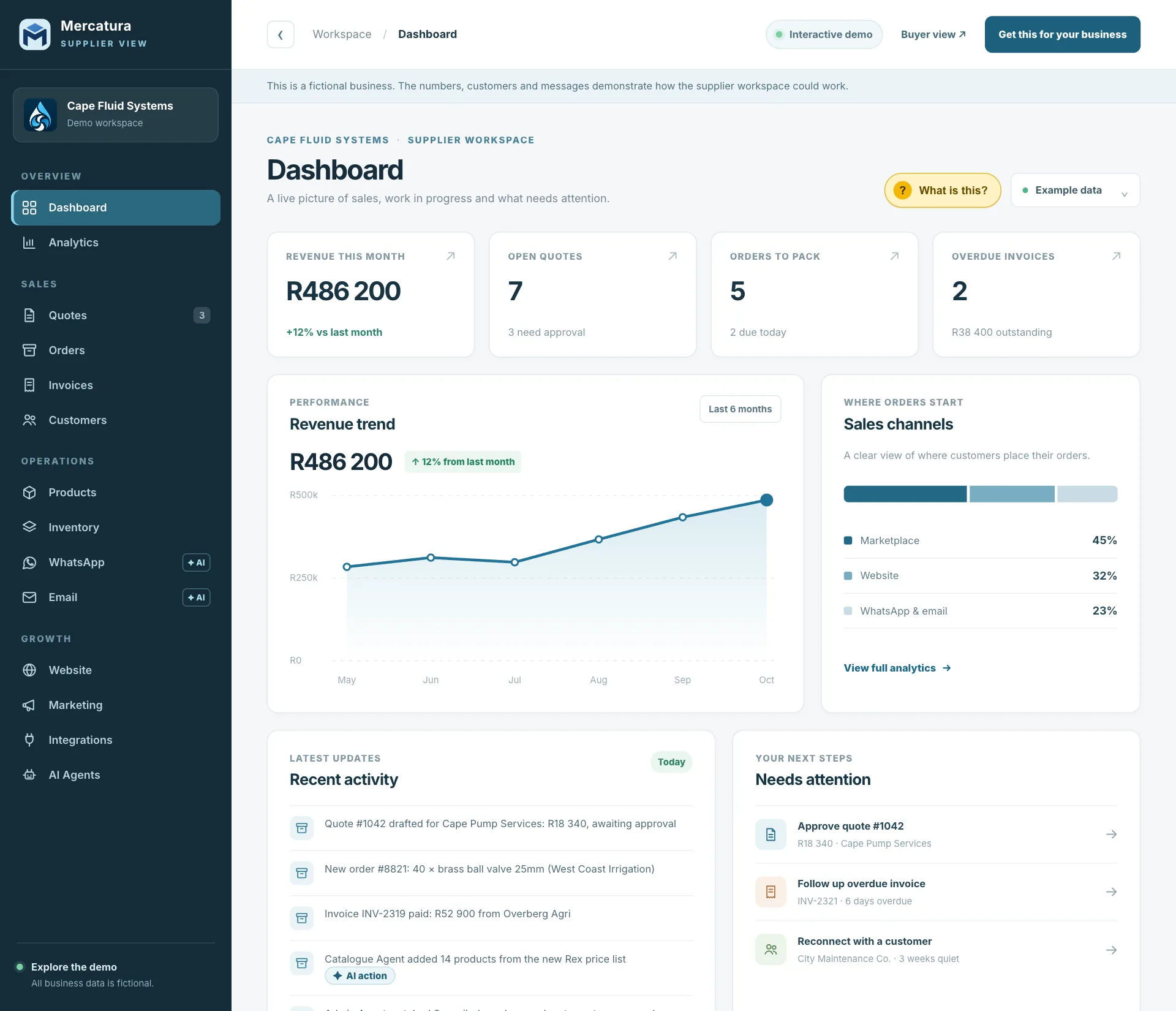
Task: Click the AI badge next to Email
Action: point(196,597)
